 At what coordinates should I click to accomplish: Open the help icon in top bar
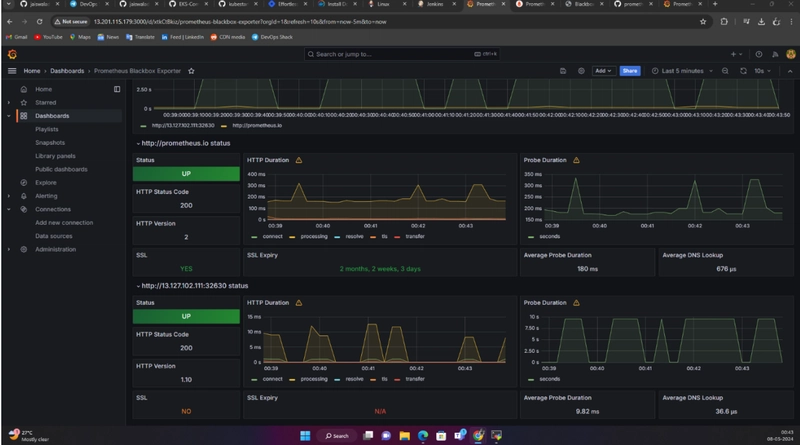(759, 54)
